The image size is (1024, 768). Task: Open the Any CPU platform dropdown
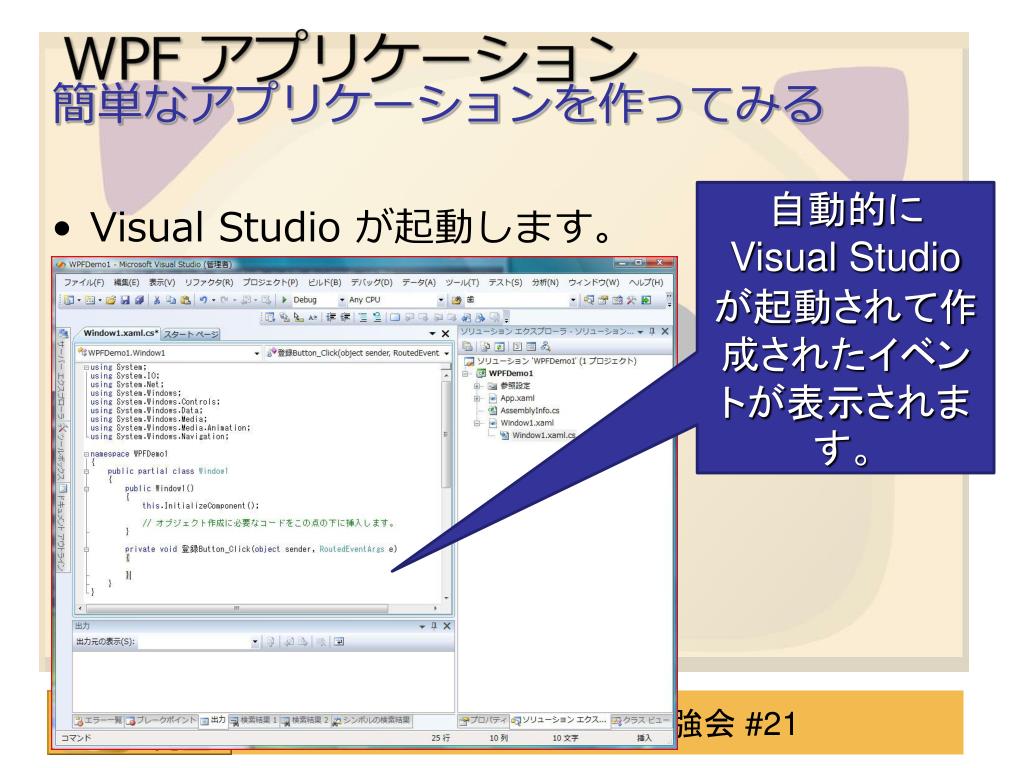[441, 300]
